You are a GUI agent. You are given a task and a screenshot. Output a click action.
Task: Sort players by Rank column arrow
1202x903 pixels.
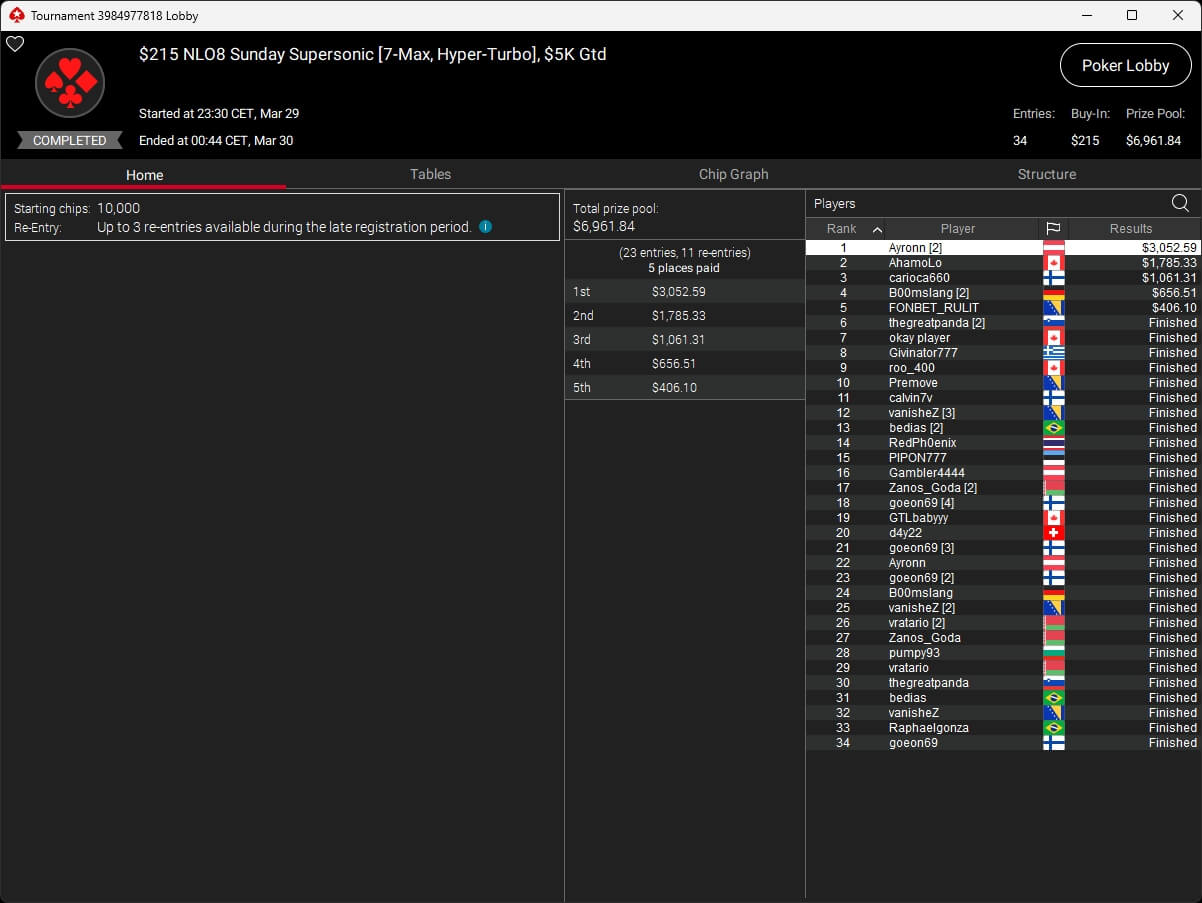pos(877,229)
